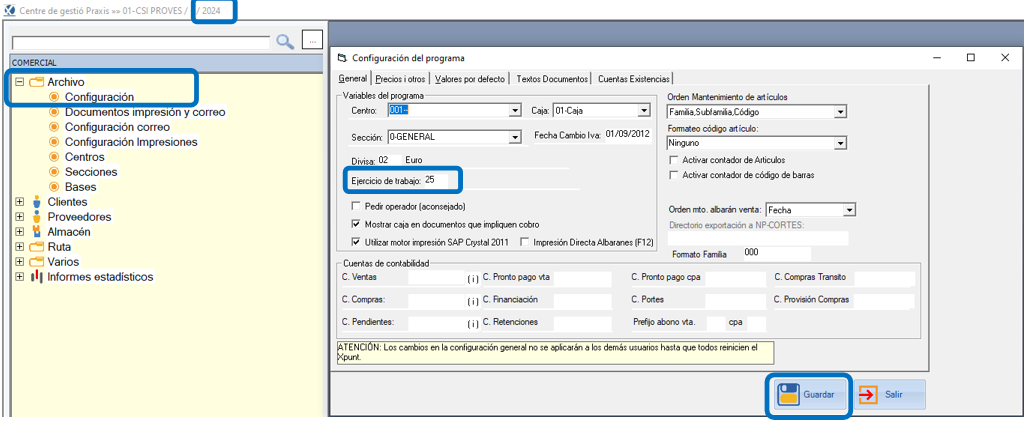Click the magnifier search icon
The height and width of the screenshot is (425, 1030).
coord(285,41)
